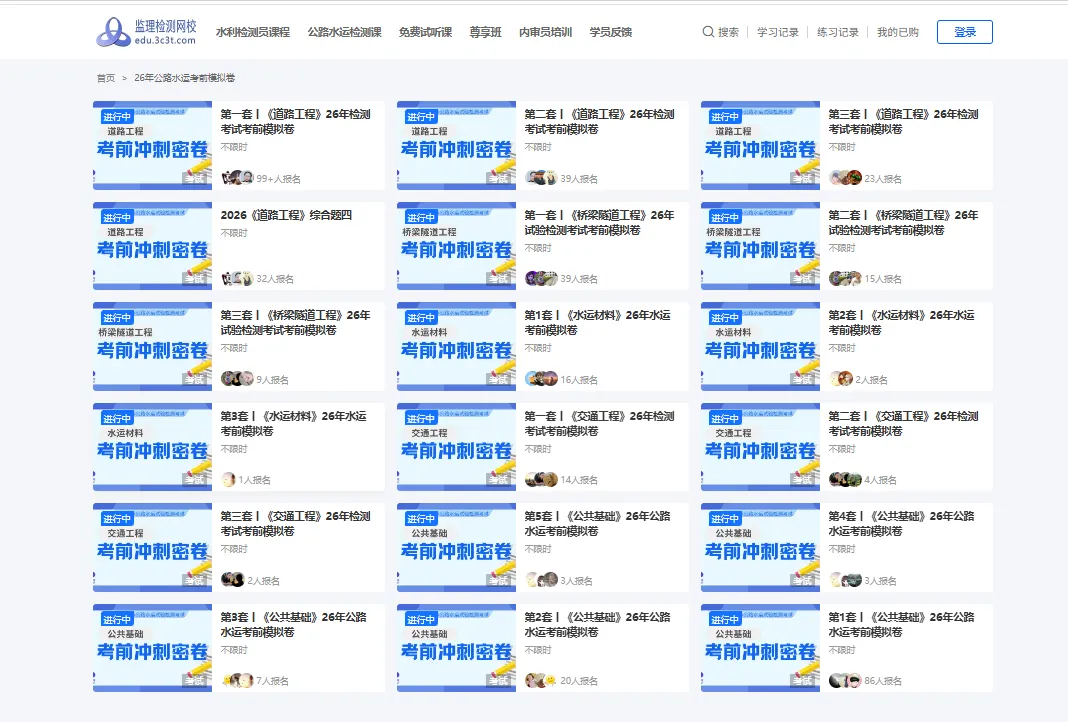Open thumbnail of 第5套《公共基础》模拟卷
This screenshot has height=722, width=1068.
(456, 547)
